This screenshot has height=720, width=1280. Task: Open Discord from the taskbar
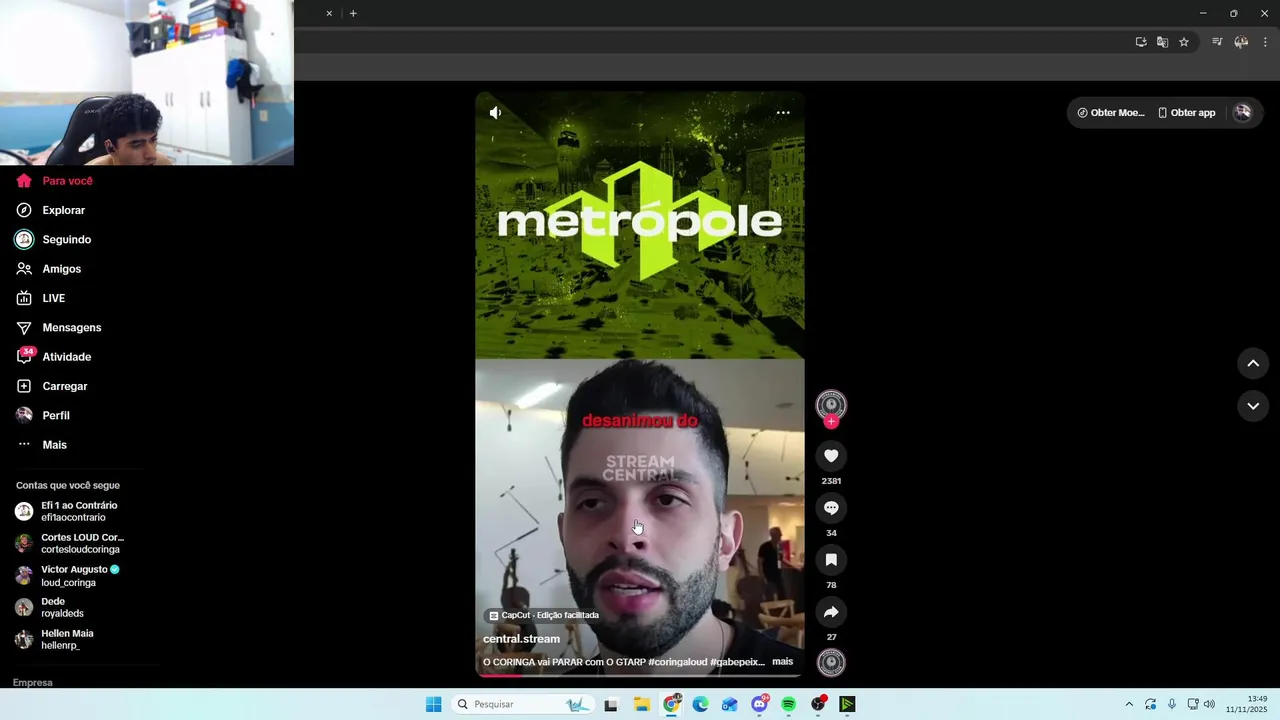pyautogui.click(x=760, y=704)
